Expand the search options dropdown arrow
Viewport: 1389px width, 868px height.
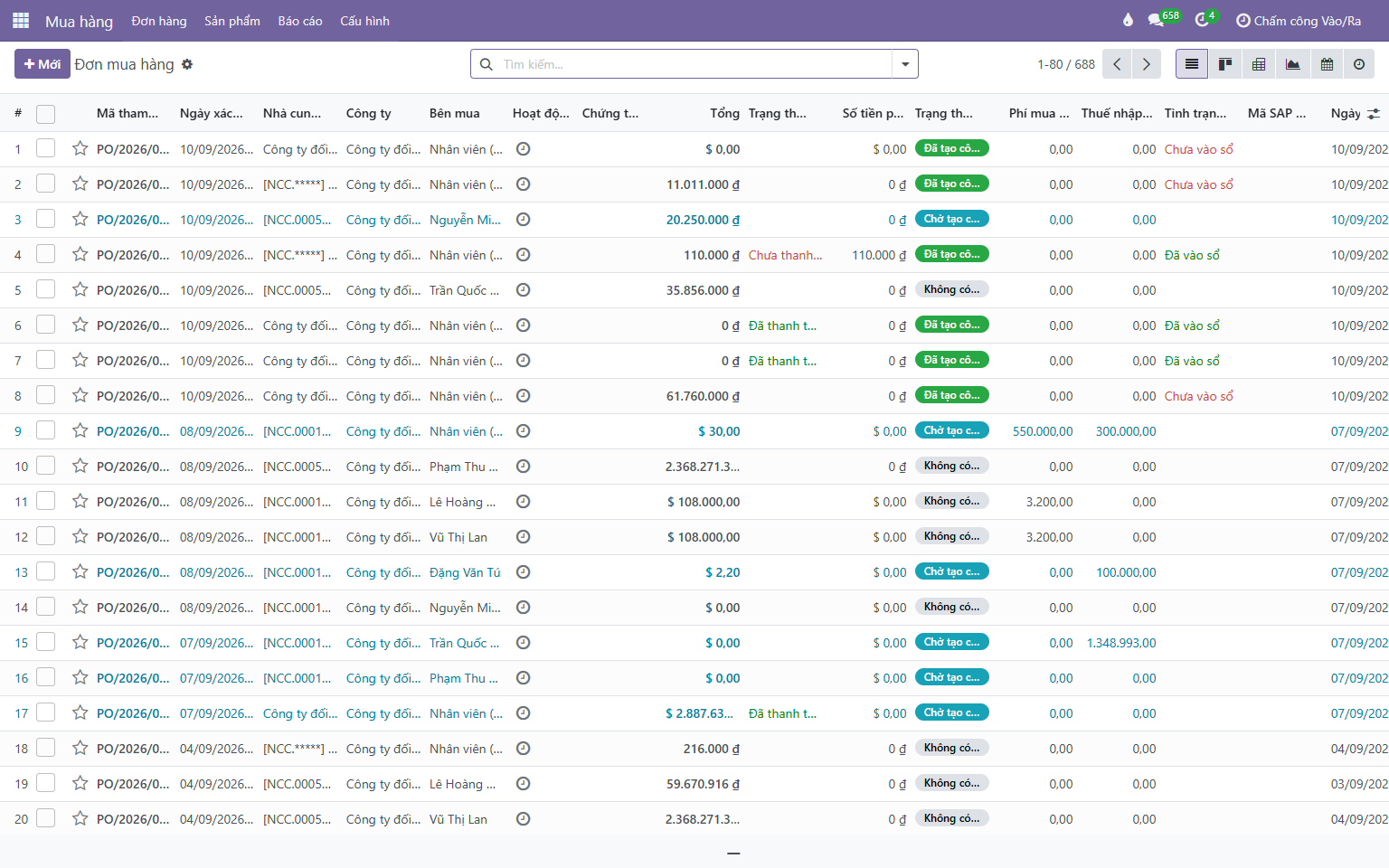coord(905,64)
